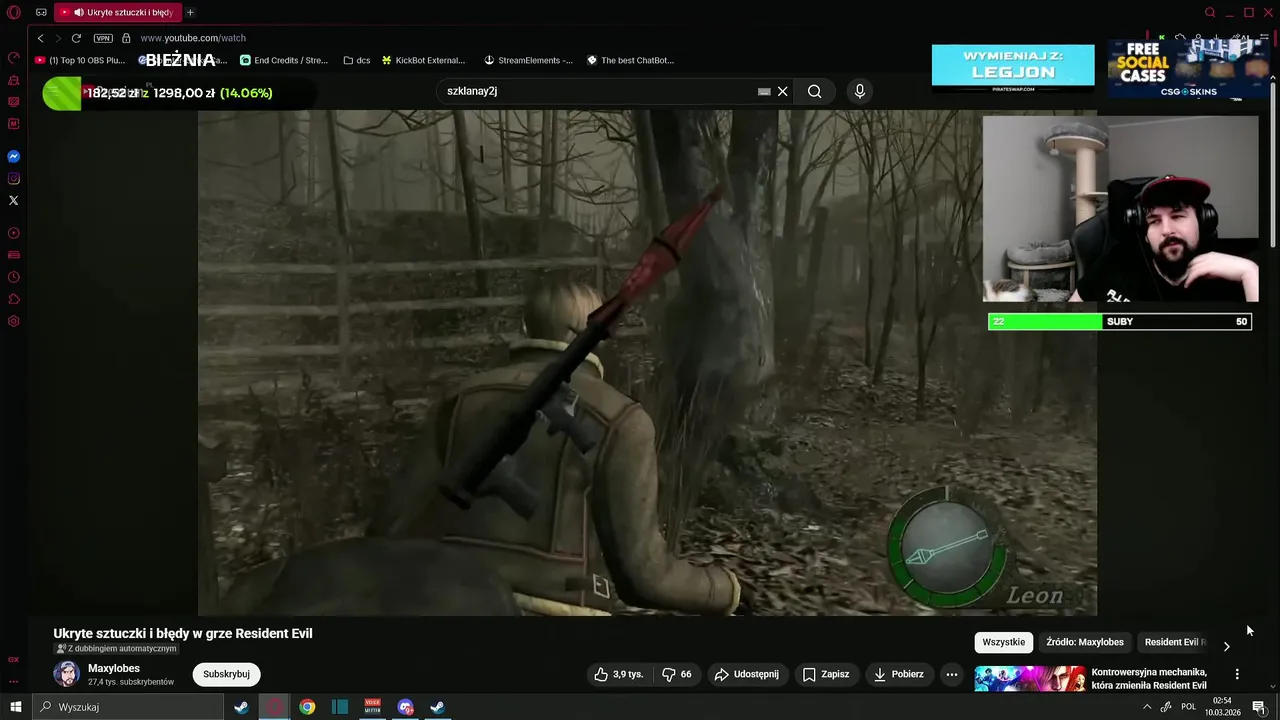Open the Opera GX menu logo

[x=13, y=13]
